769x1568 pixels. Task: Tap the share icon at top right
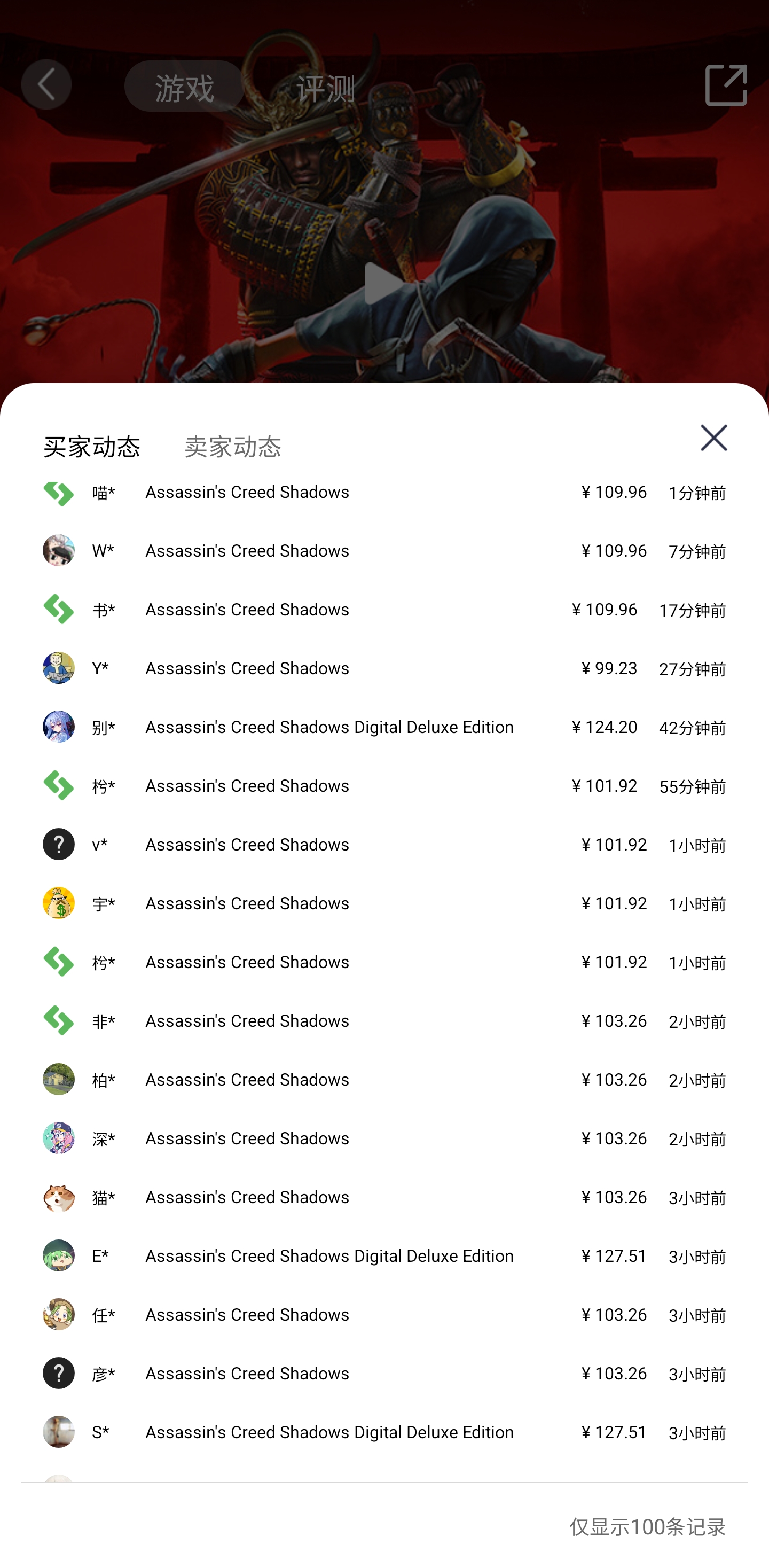726,85
